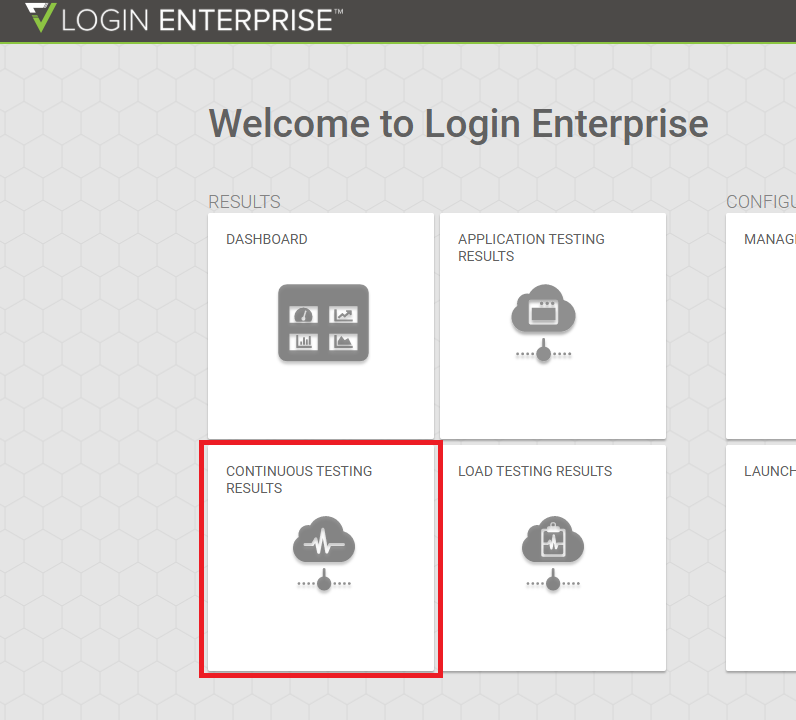
Task: Click the Load Testing clipboard cloud icon
Action: (553, 554)
